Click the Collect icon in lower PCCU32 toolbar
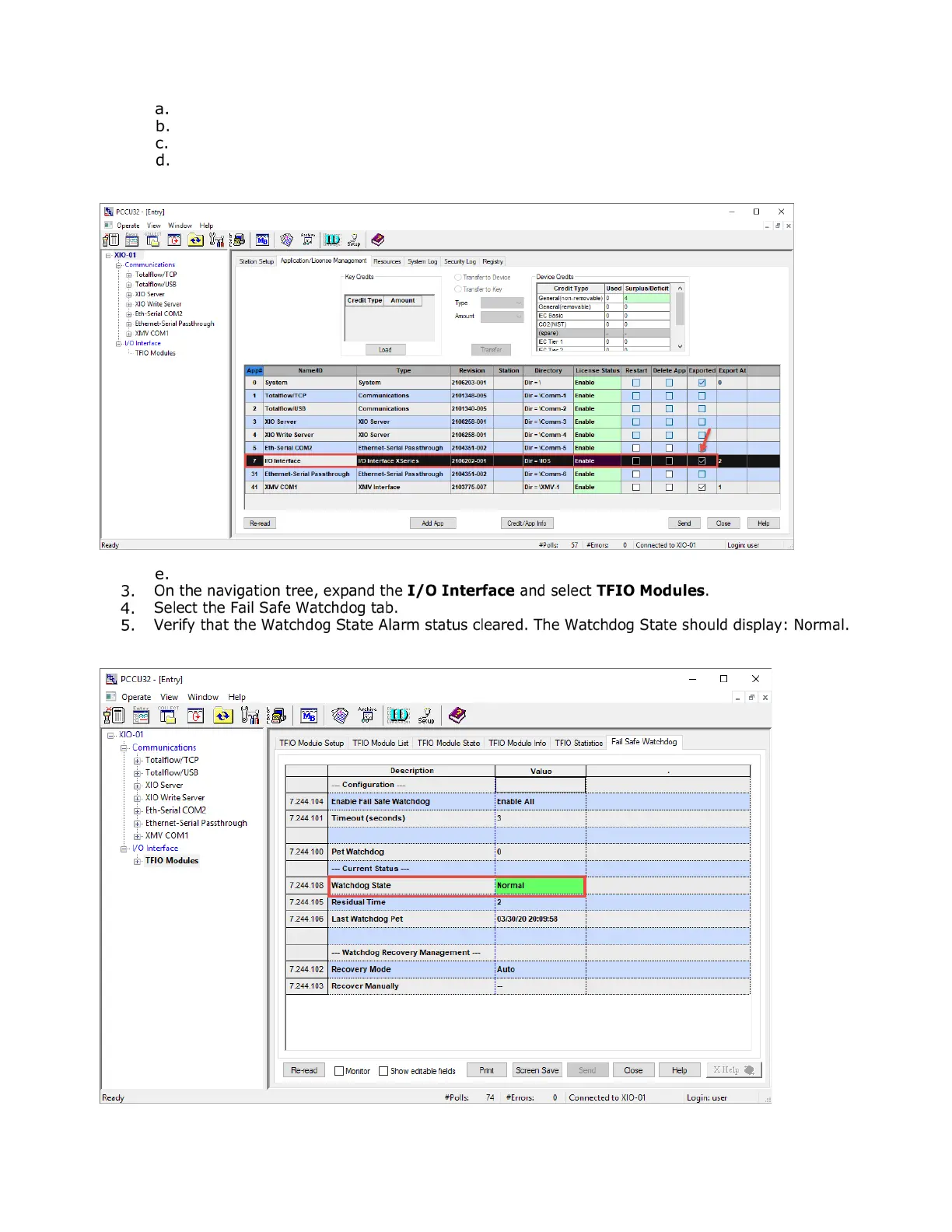The height and width of the screenshot is (1232, 952). click(168, 715)
